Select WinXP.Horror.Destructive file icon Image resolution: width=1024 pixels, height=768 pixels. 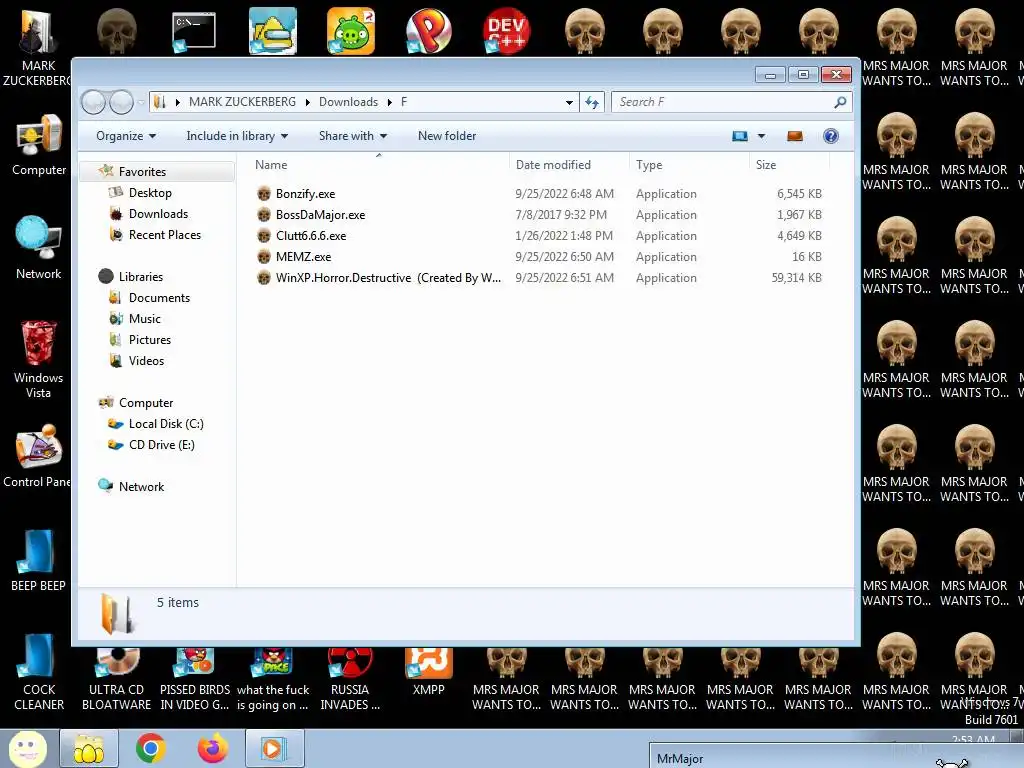pyautogui.click(x=264, y=278)
